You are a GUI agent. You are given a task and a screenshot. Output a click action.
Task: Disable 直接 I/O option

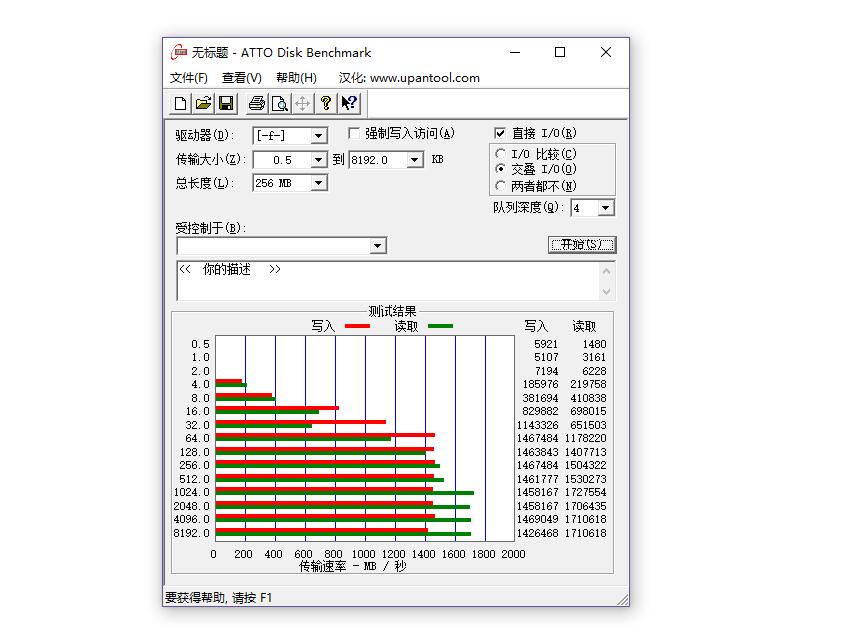(x=499, y=132)
